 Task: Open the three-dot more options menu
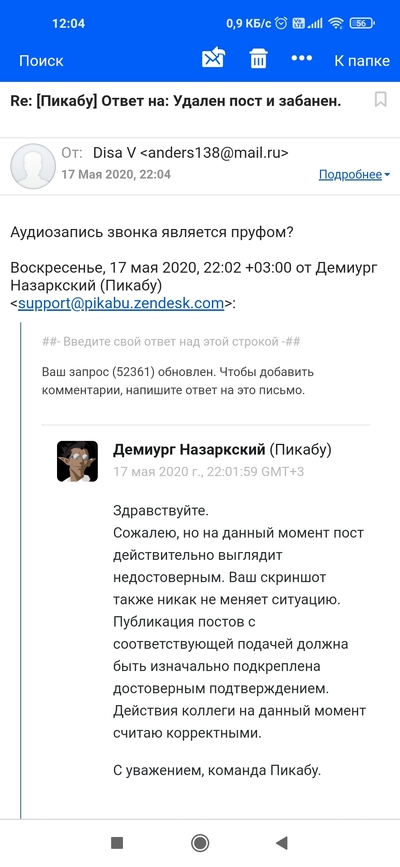click(x=302, y=59)
